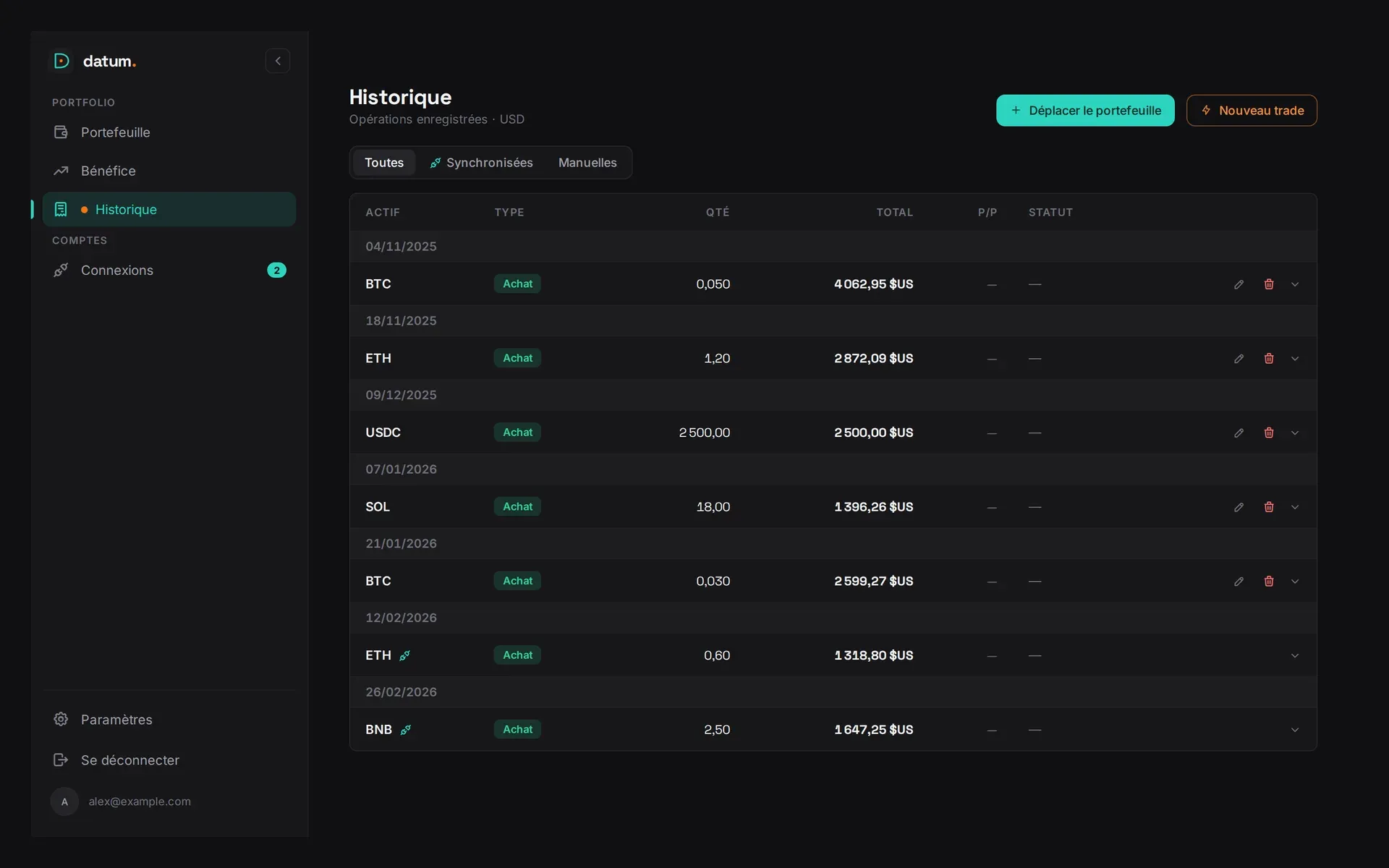This screenshot has width=1389, height=868.
Task: Click the Connexions badge showing 2
Action: (x=276, y=270)
